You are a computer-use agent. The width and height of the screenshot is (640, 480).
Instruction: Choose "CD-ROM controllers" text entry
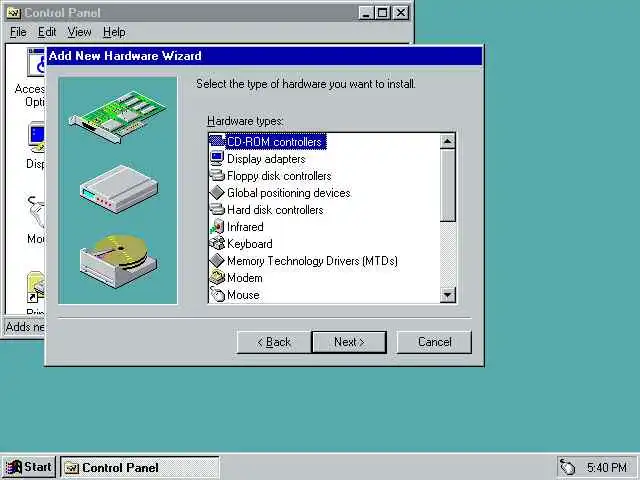(275, 142)
